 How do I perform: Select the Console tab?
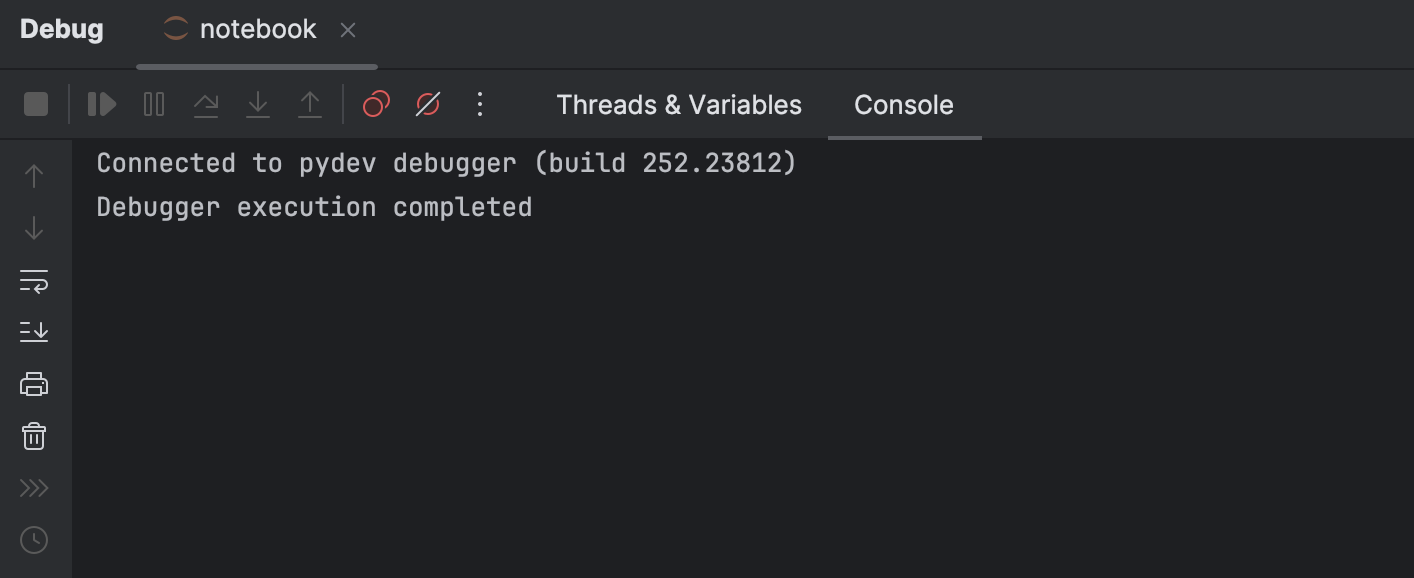coord(903,104)
